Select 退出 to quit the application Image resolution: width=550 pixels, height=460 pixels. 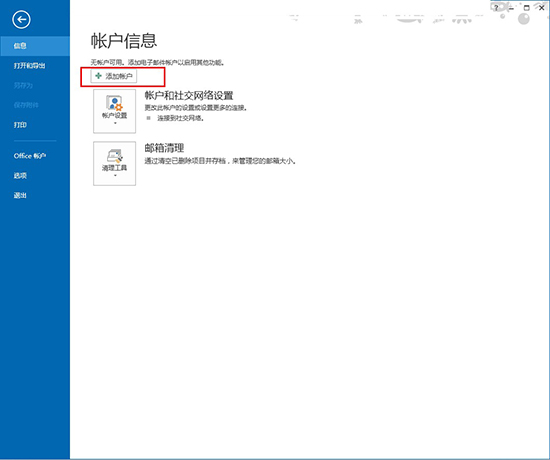tap(20, 195)
